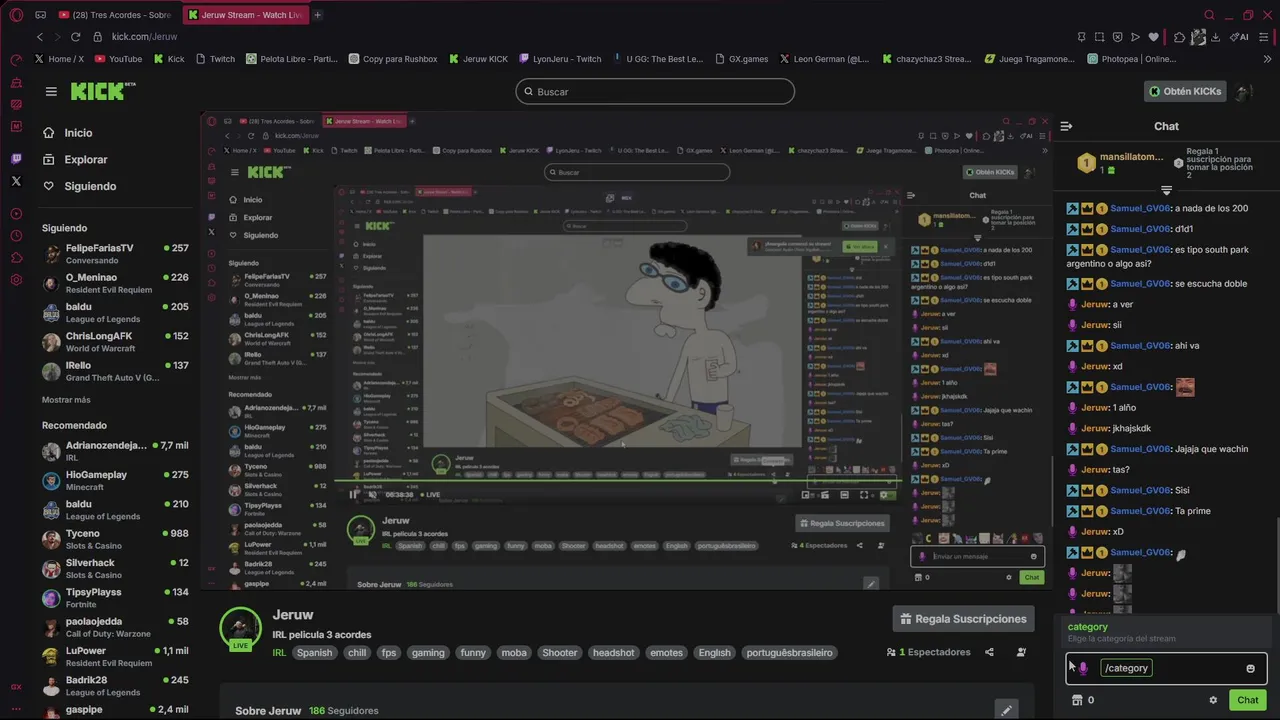Screen dimensions: 1280x720
Task: Open ad blocker shield icon
Action: point(1117,37)
